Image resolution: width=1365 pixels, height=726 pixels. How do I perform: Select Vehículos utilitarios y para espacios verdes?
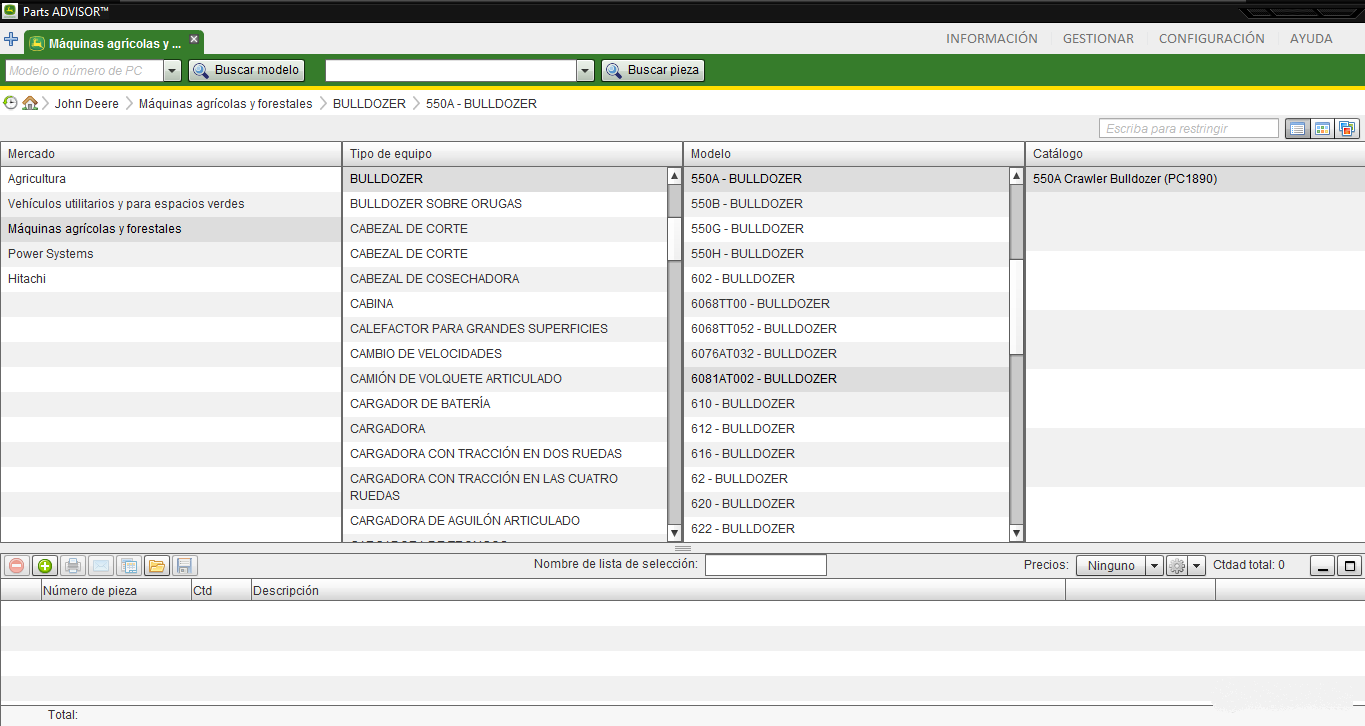tap(171, 204)
